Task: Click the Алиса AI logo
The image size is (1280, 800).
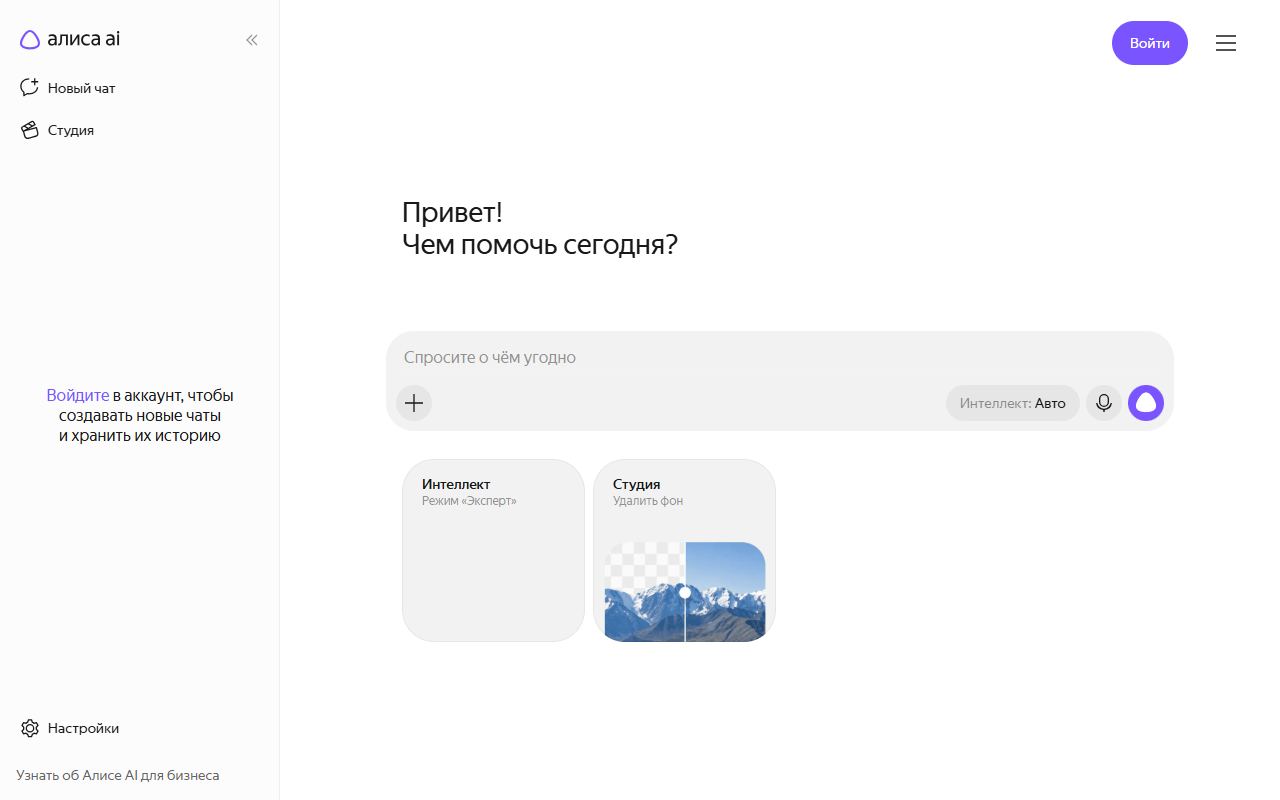Action: click(x=70, y=39)
